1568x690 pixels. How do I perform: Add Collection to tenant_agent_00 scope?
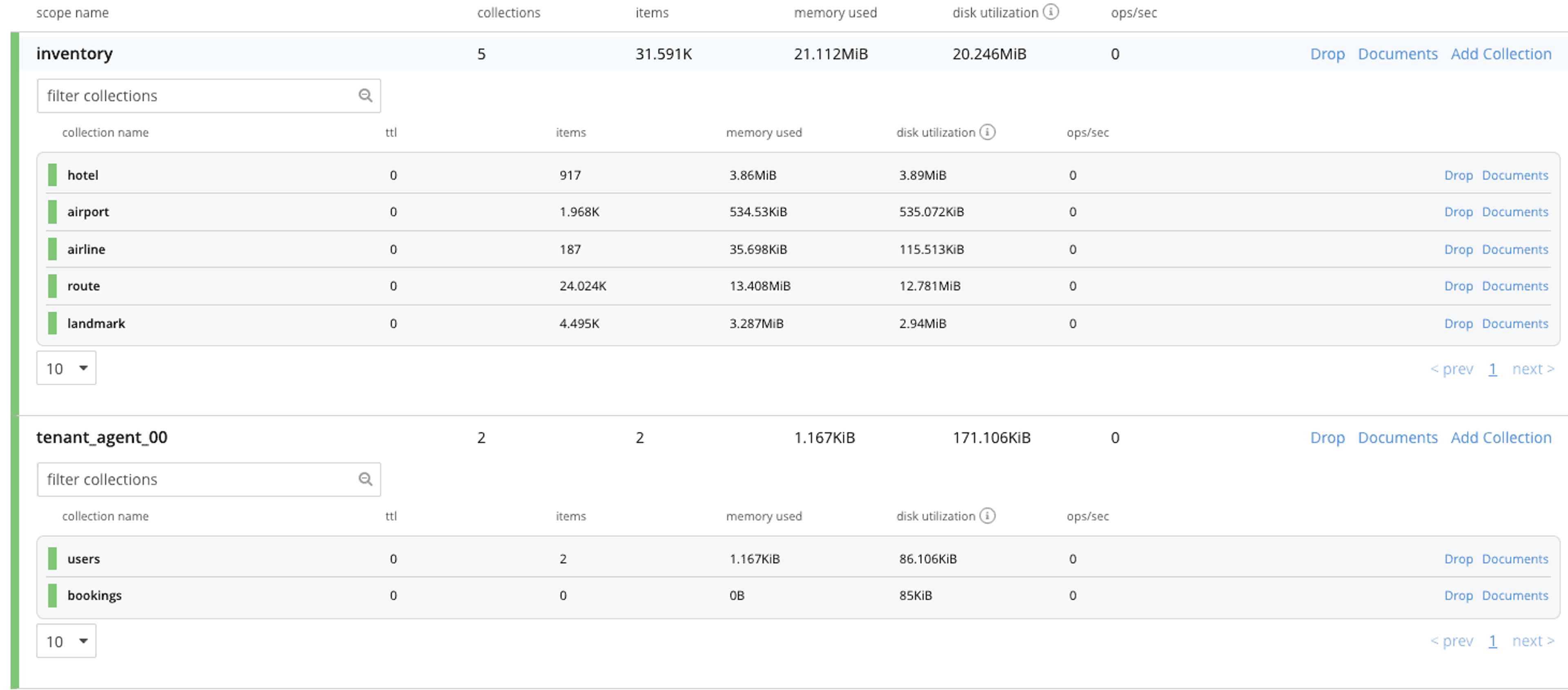coord(1501,437)
